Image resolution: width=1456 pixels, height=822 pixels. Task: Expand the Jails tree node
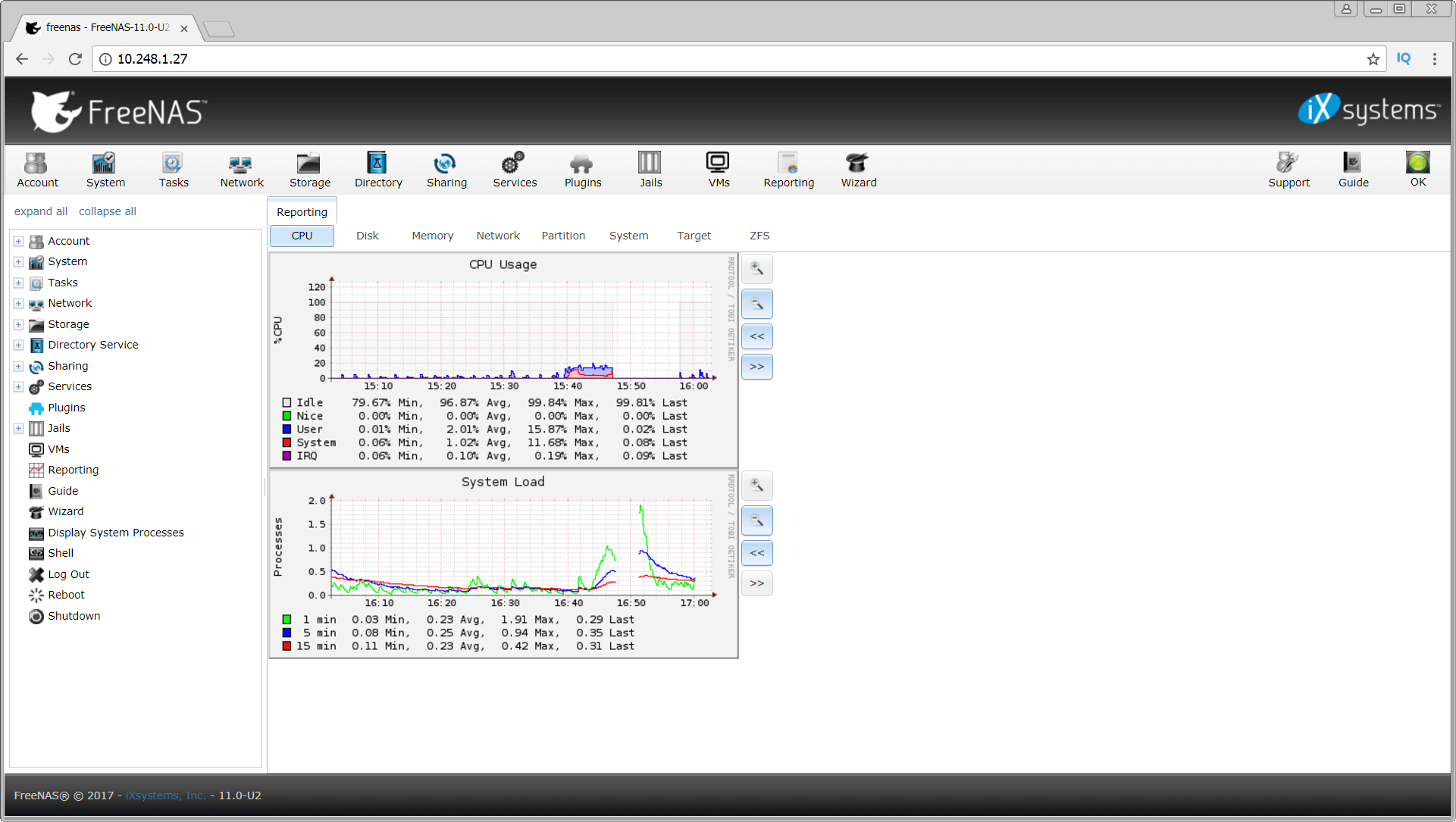tap(18, 428)
